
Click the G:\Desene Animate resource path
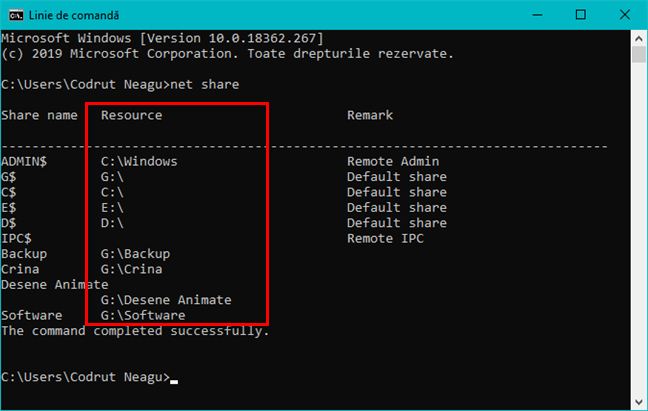[x=166, y=300]
